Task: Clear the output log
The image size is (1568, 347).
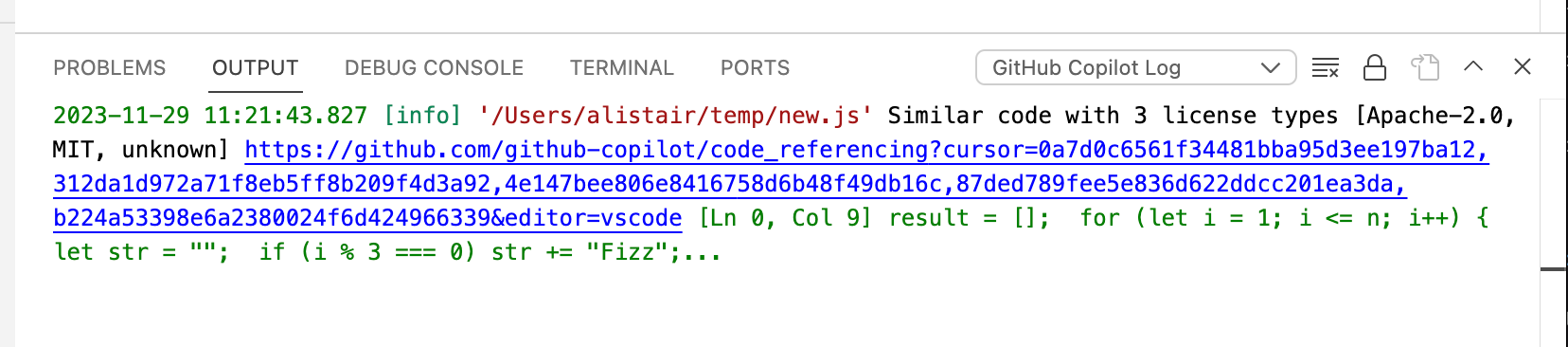Action: (x=1325, y=67)
